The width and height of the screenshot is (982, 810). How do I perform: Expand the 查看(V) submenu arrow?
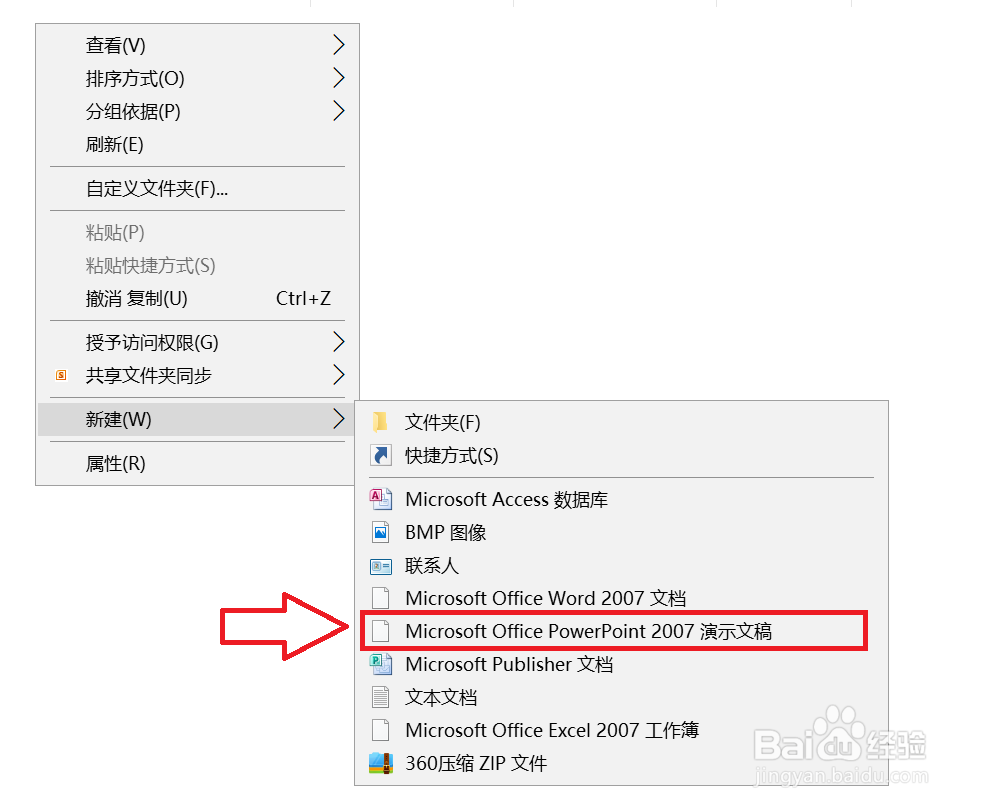tap(338, 44)
